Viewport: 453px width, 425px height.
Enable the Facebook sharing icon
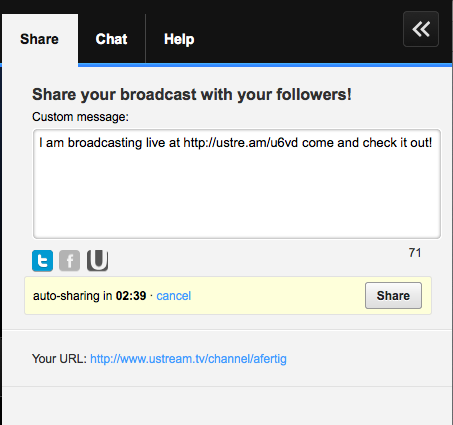pos(69,261)
